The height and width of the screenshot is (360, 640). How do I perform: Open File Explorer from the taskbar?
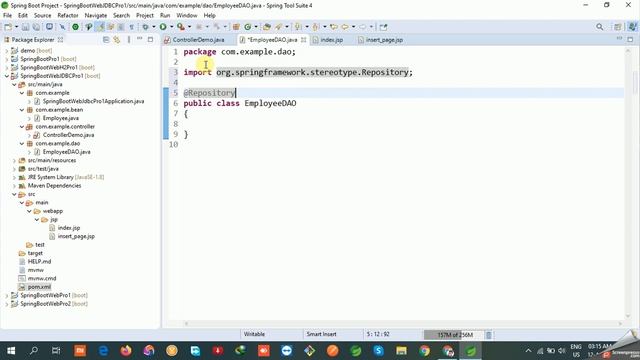click(402, 351)
